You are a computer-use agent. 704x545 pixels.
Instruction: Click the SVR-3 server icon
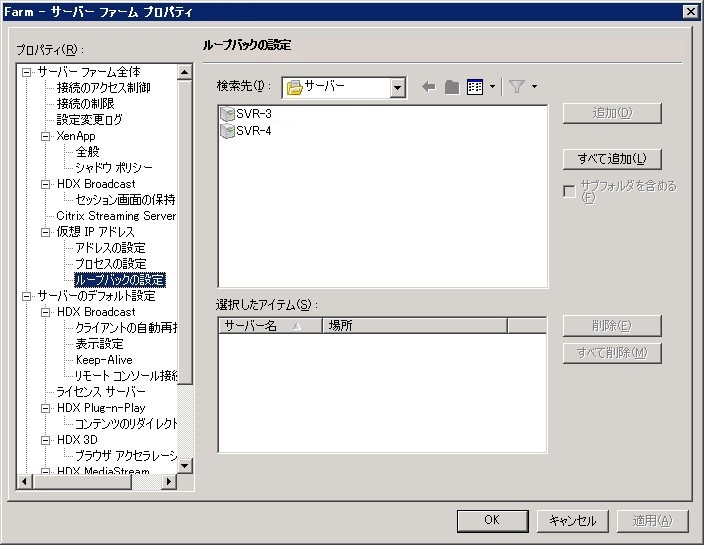227,114
